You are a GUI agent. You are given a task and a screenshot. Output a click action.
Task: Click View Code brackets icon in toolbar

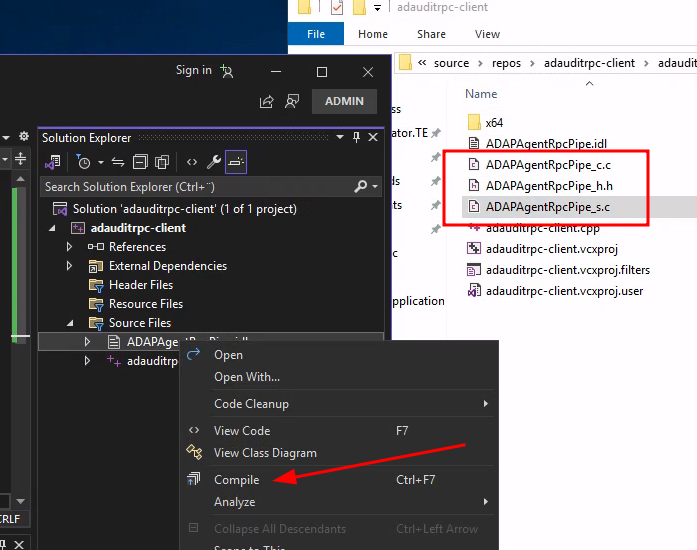point(192,162)
